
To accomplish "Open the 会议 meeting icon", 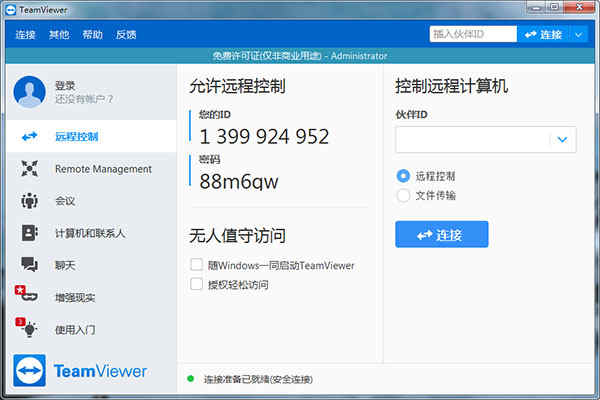I will point(29,201).
